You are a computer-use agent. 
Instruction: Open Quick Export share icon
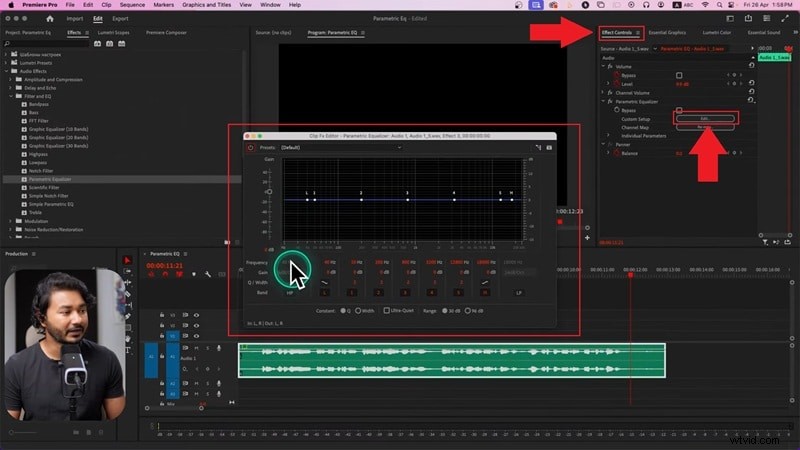pyautogui.click(x=748, y=19)
